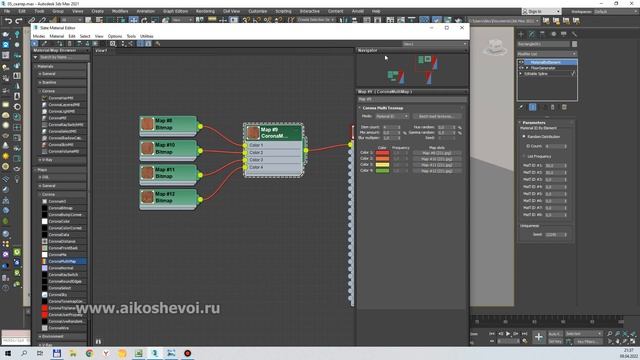
Task: Click Play Animation button in timeline controls
Action: tap(508, 334)
